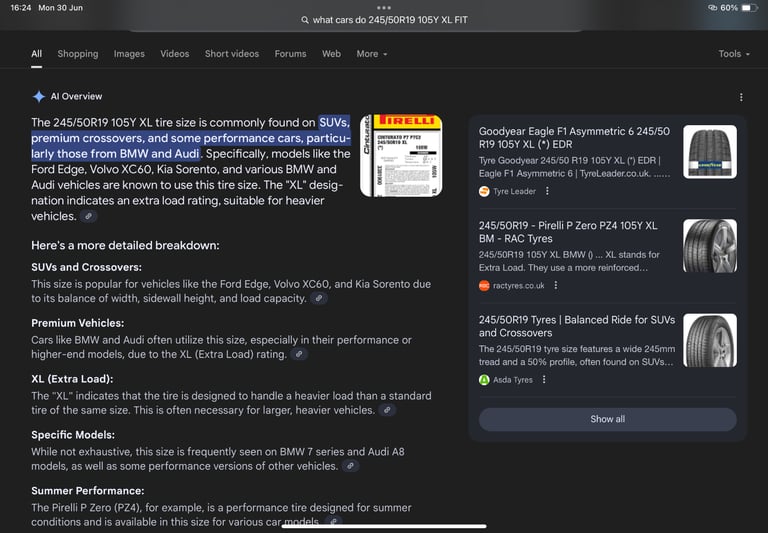Click the 'SUVs and Crossovers:' heading
This screenshot has width=768, height=533.
(x=86, y=267)
